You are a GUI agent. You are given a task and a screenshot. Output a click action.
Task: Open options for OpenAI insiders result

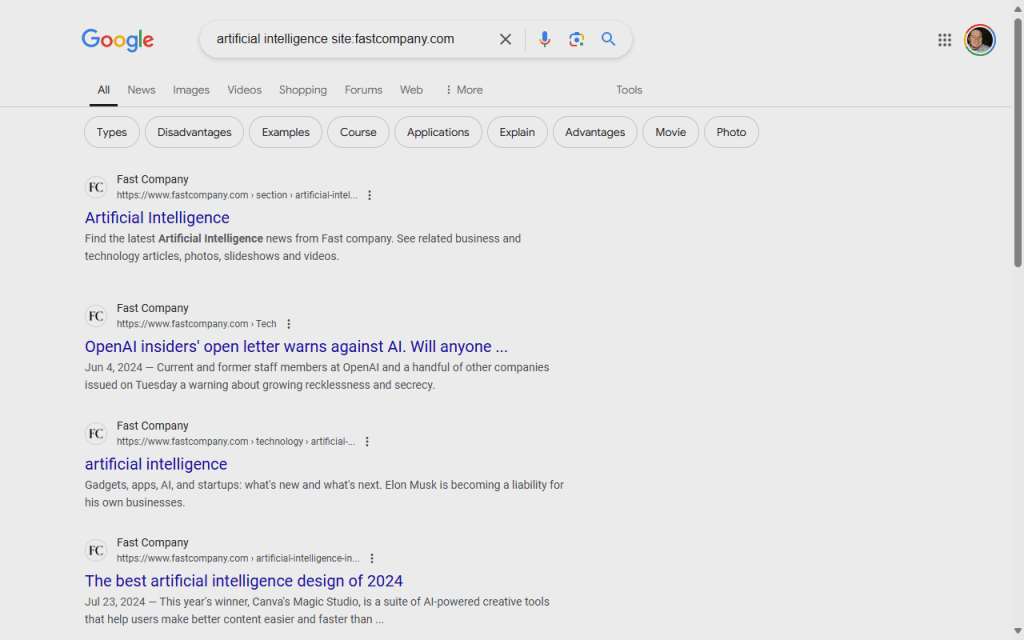[289, 324]
